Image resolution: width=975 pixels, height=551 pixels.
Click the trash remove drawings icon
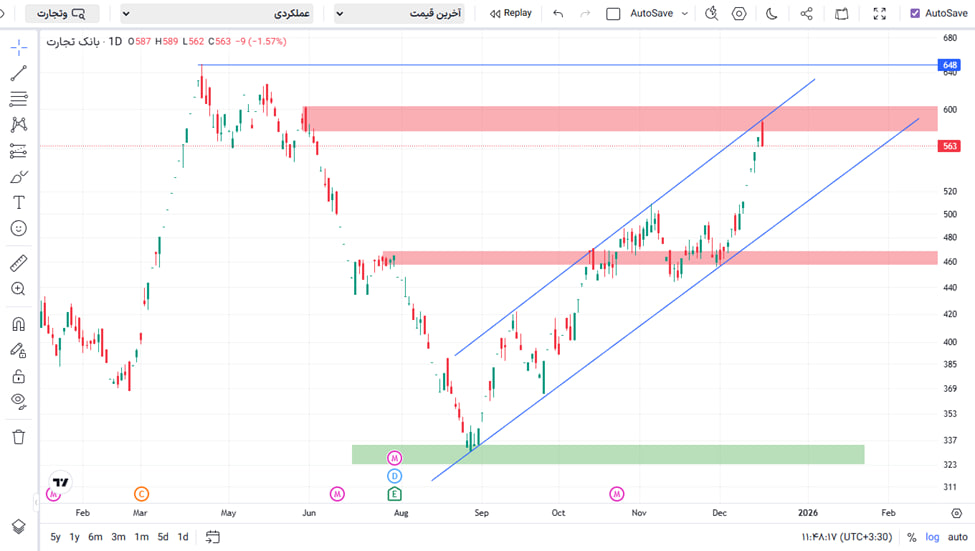(19, 437)
